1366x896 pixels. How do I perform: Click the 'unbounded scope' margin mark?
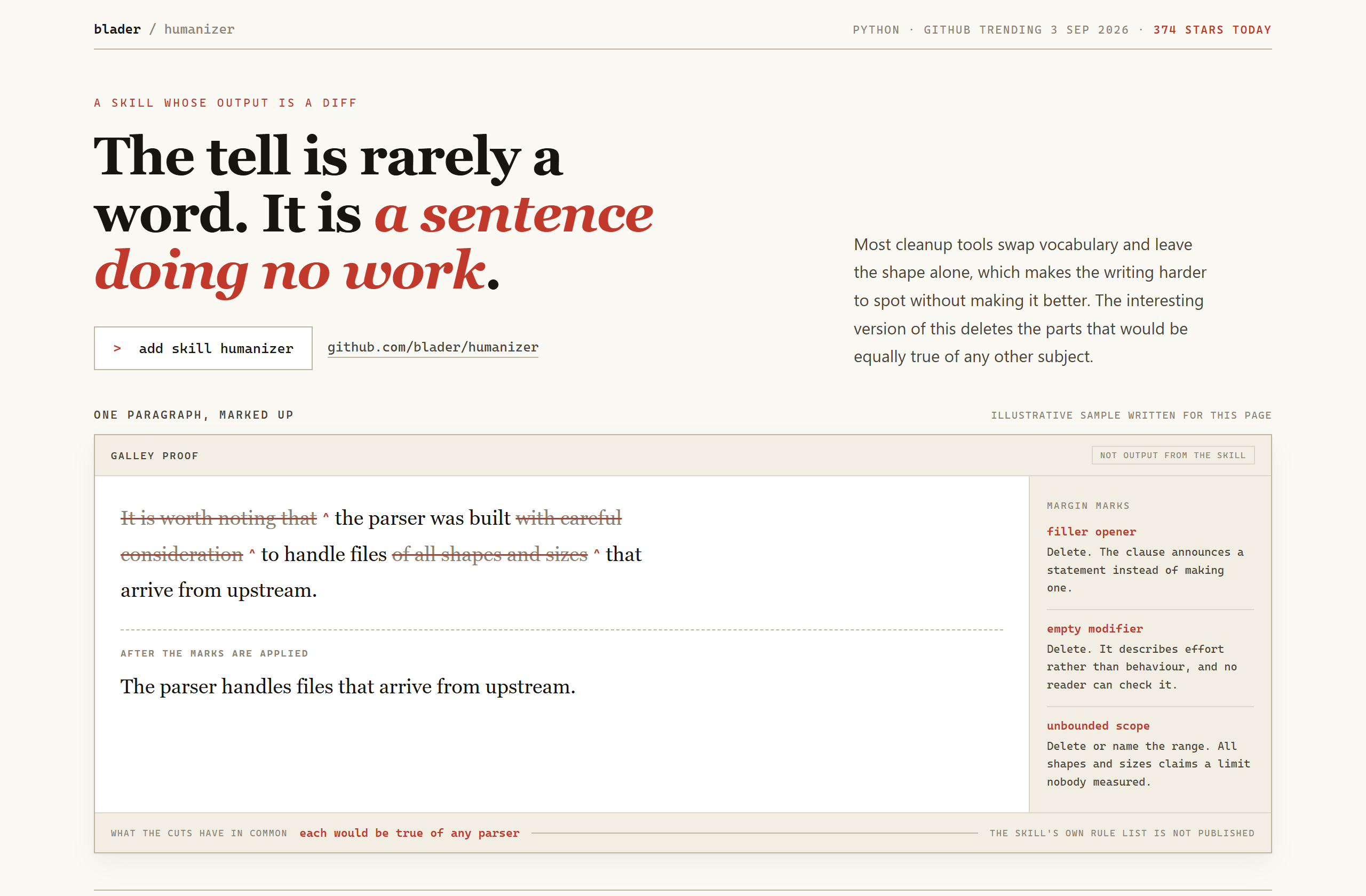(1098, 726)
